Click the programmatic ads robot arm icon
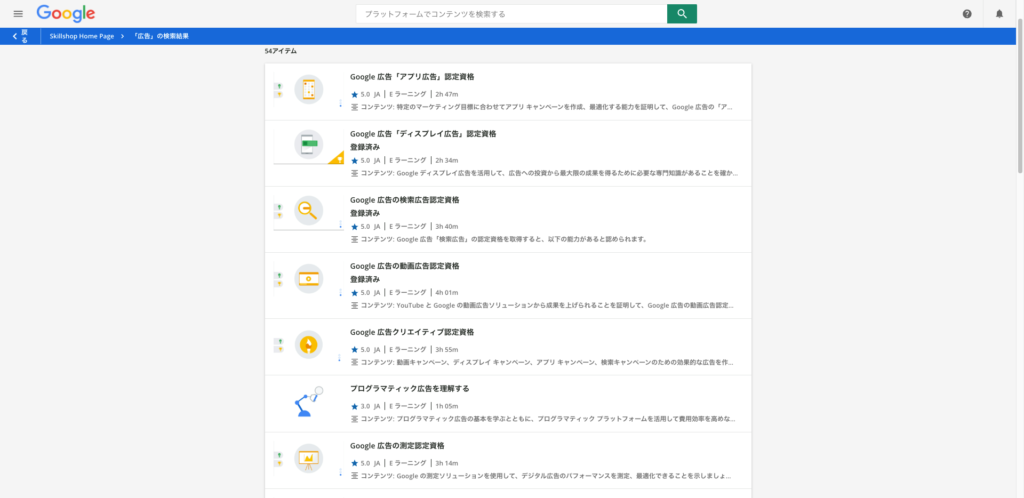This screenshot has height=498, width=1024. coord(309,401)
